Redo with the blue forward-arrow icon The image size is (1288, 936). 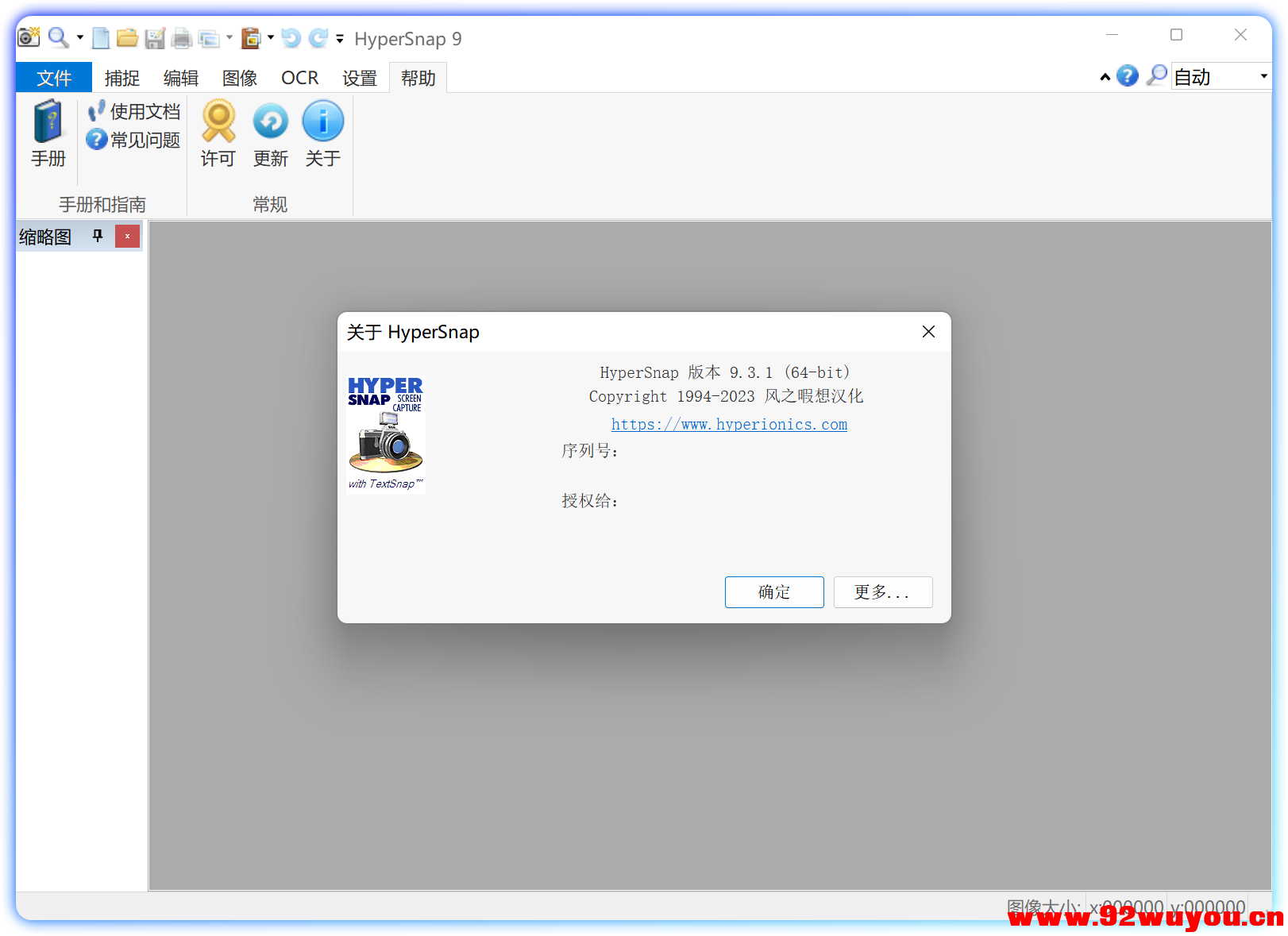click(318, 37)
